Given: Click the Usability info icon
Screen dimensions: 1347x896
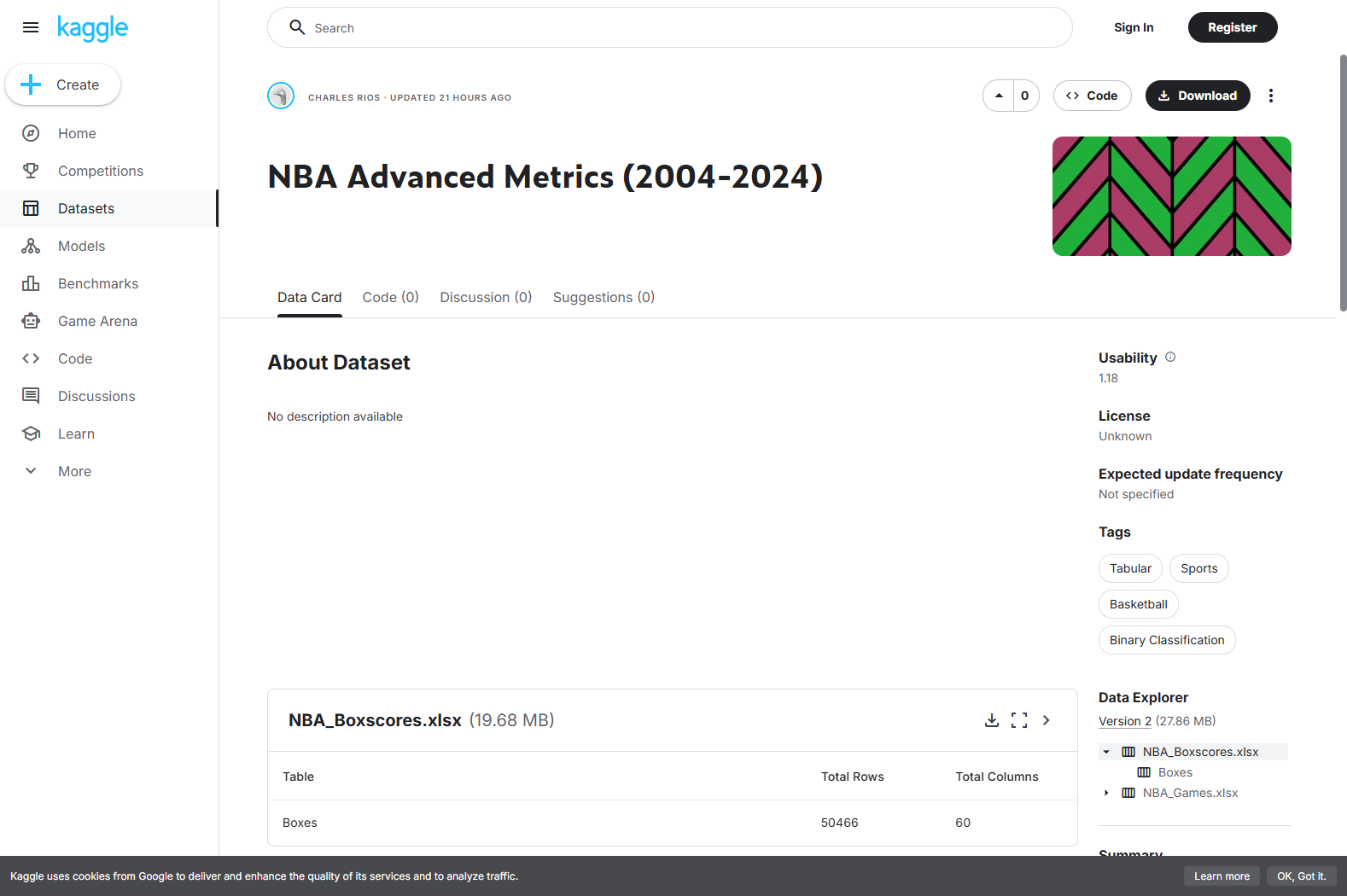Looking at the screenshot, I should tap(1170, 358).
